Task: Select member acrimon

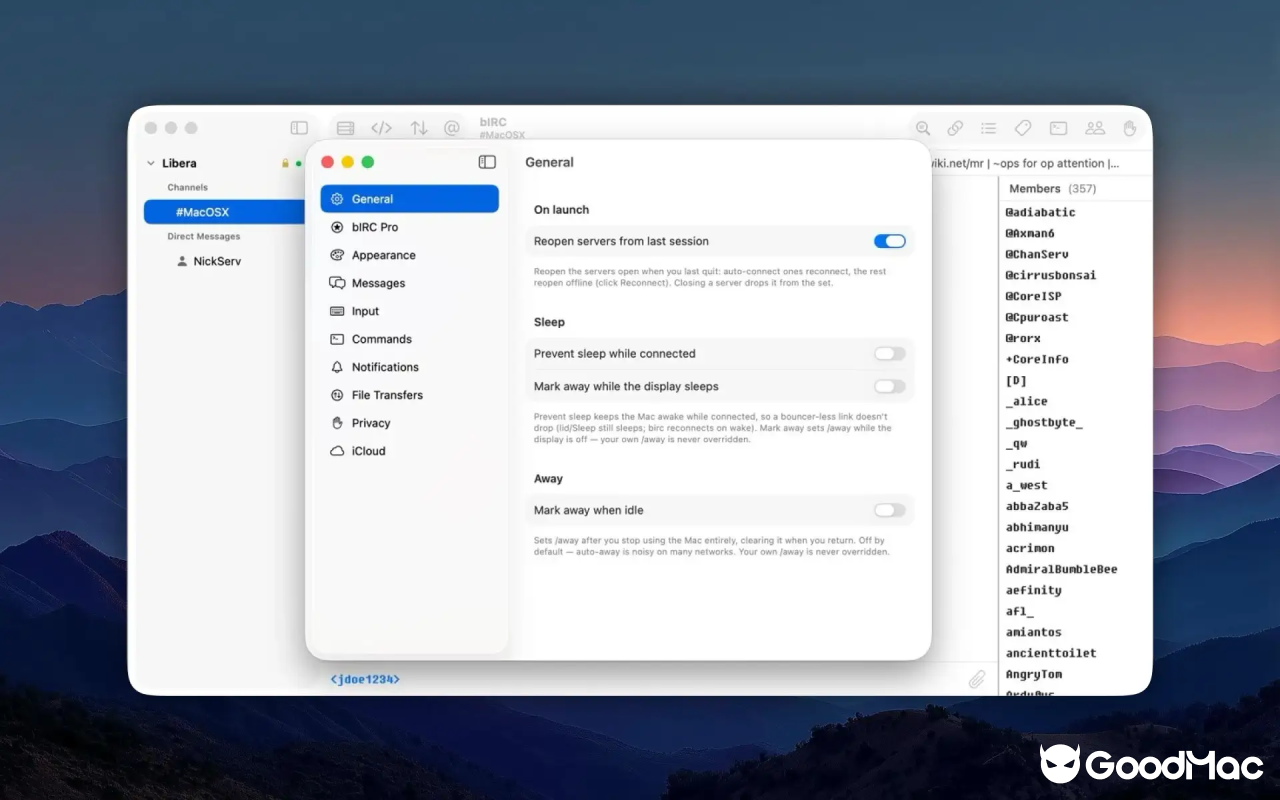Action: (1030, 548)
